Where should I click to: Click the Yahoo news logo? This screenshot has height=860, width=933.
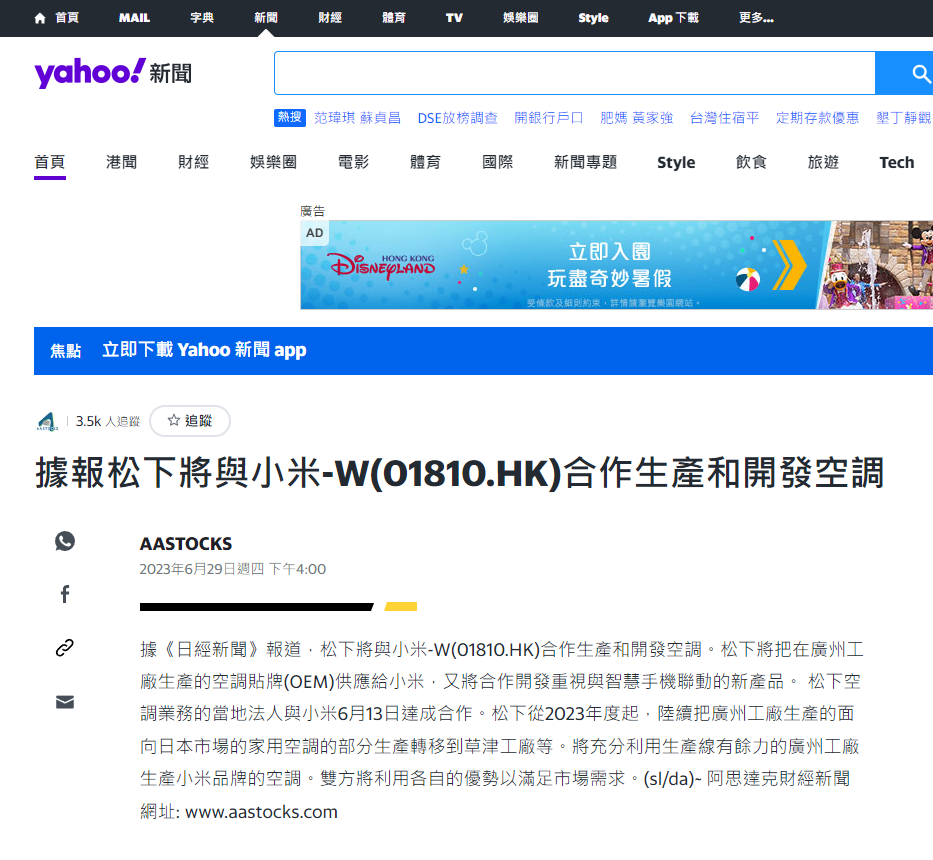click(113, 73)
